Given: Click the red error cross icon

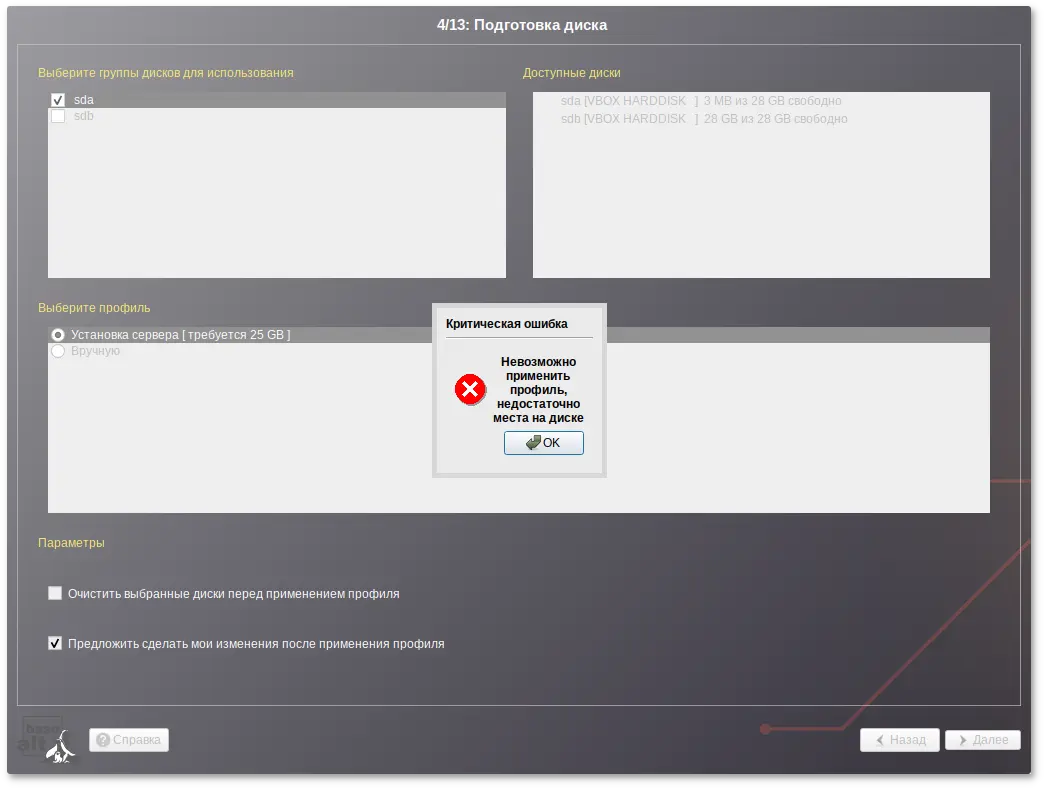Looking at the screenshot, I should click(x=470, y=389).
